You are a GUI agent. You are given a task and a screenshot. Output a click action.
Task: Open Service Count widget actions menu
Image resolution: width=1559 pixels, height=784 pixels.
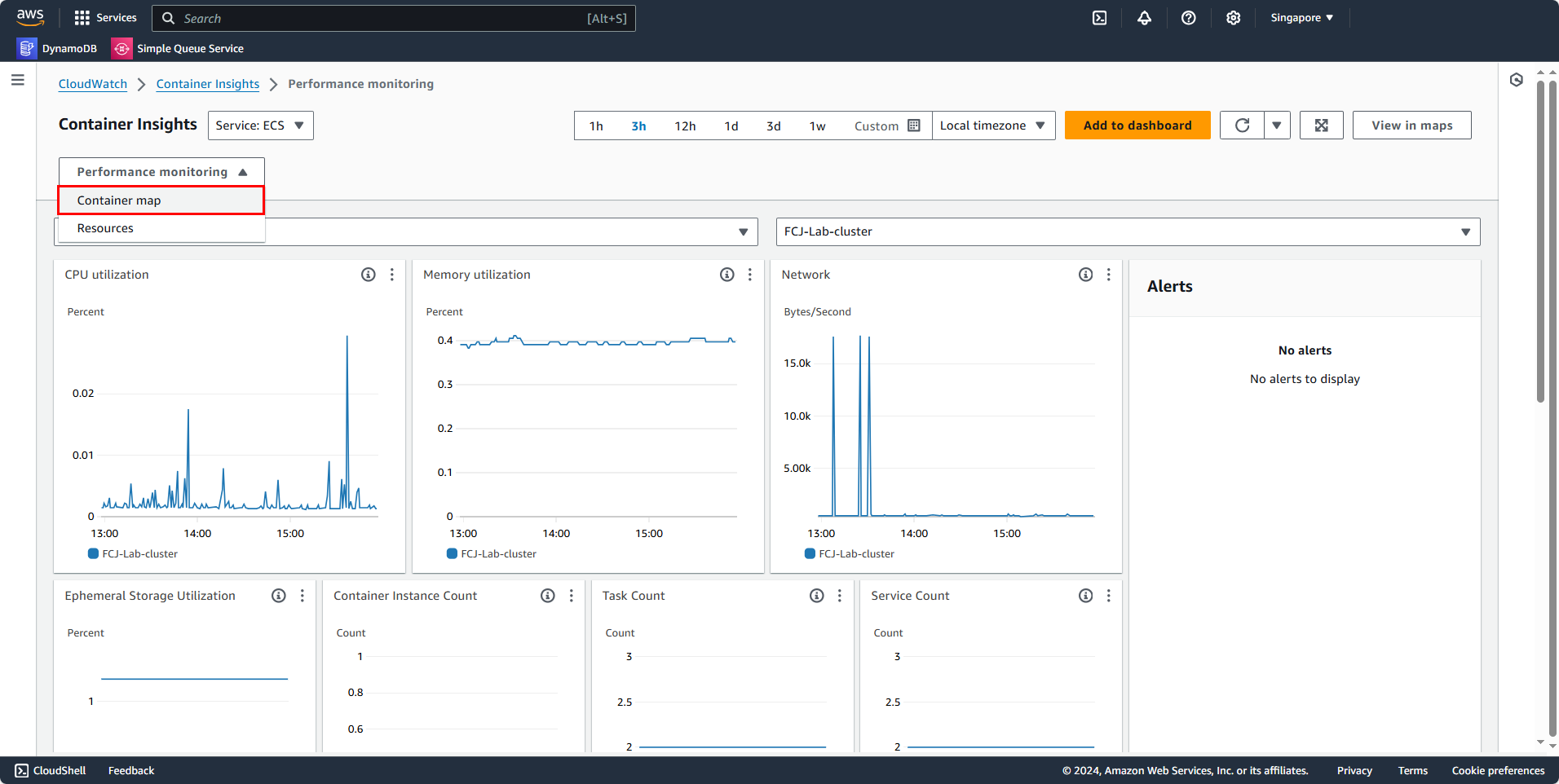[x=1109, y=596]
